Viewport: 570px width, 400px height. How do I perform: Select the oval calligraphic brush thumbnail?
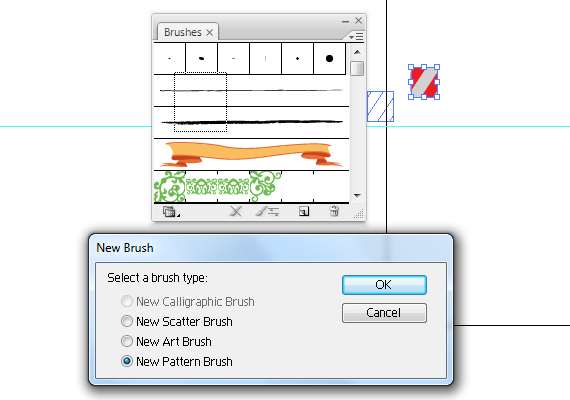(201, 59)
